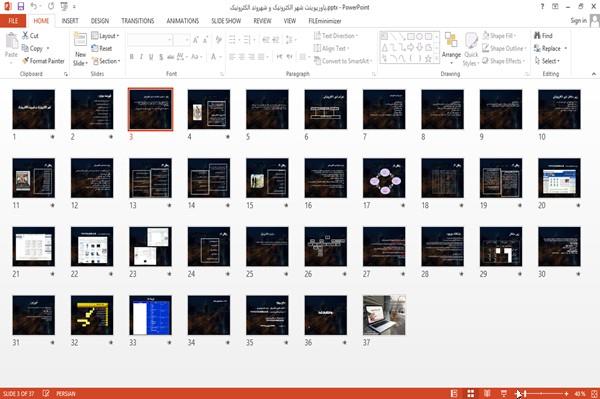Screen dimensions: 600x399
Task: Click the PERSIAN language indicator
Action: click(66, 393)
